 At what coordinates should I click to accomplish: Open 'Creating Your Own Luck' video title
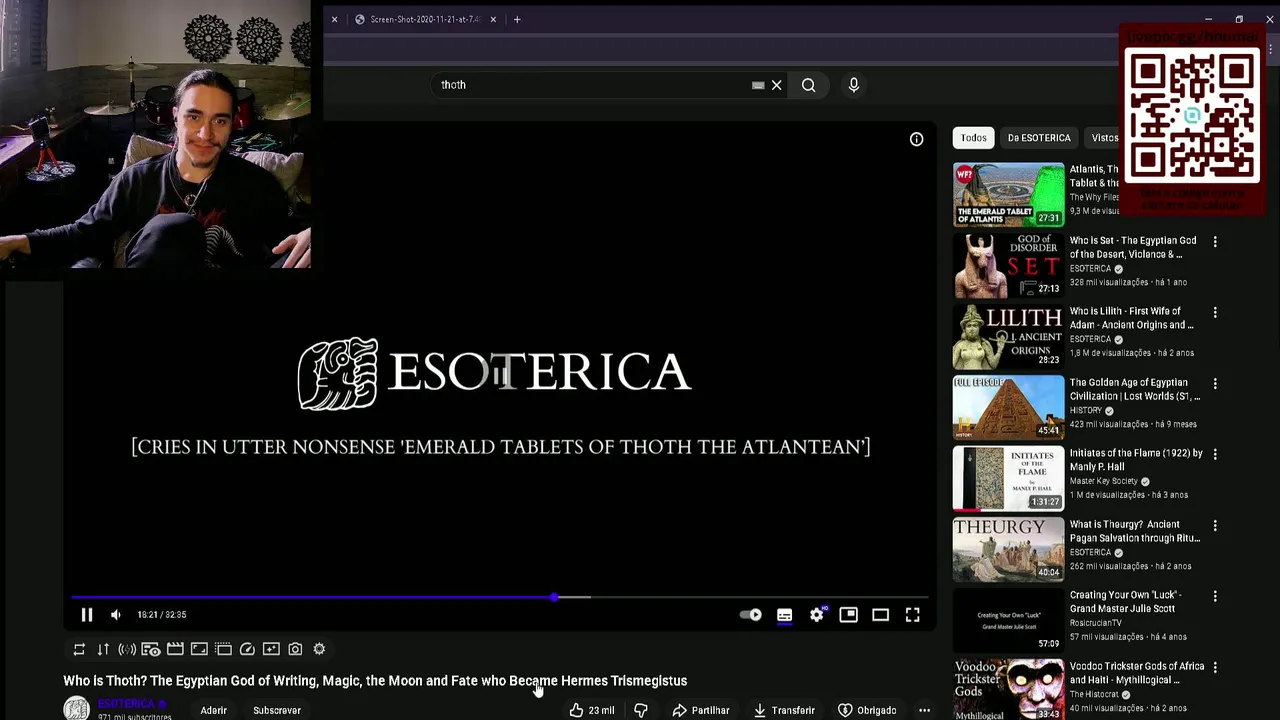(1125, 602)
